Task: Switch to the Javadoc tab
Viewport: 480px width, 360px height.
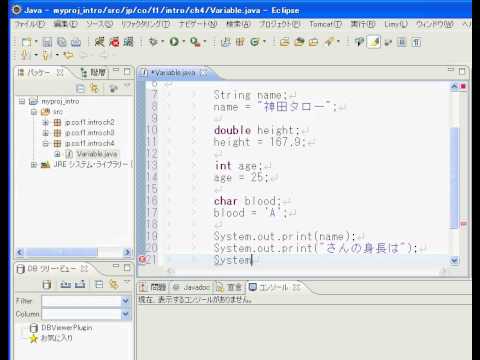Action: (x=192, y=287)
